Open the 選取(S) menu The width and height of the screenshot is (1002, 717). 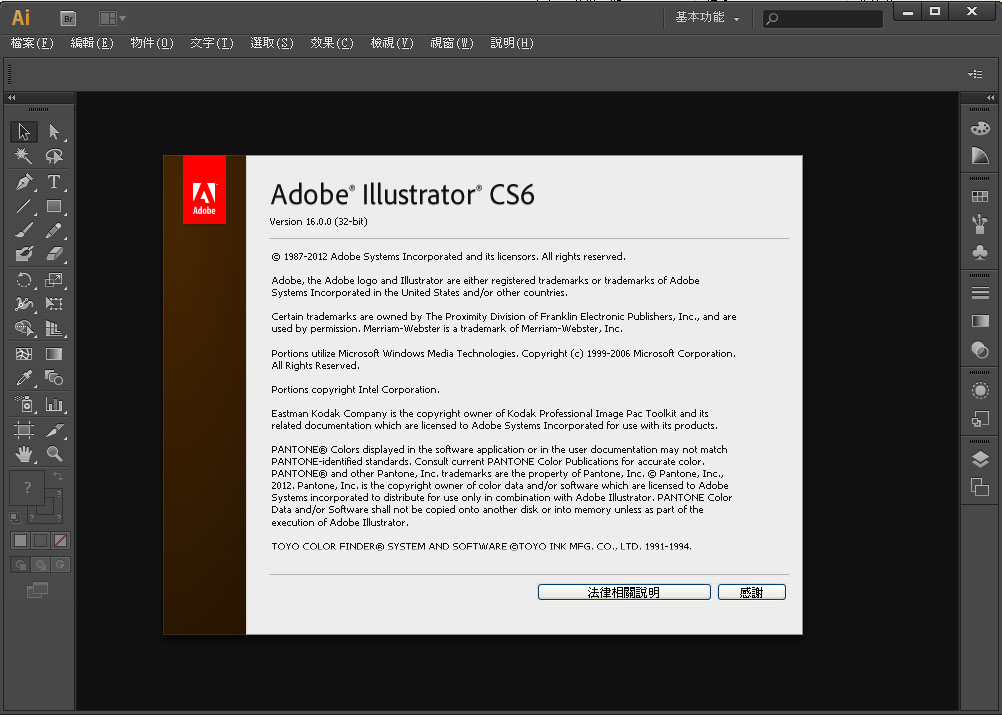click(272, 43)
